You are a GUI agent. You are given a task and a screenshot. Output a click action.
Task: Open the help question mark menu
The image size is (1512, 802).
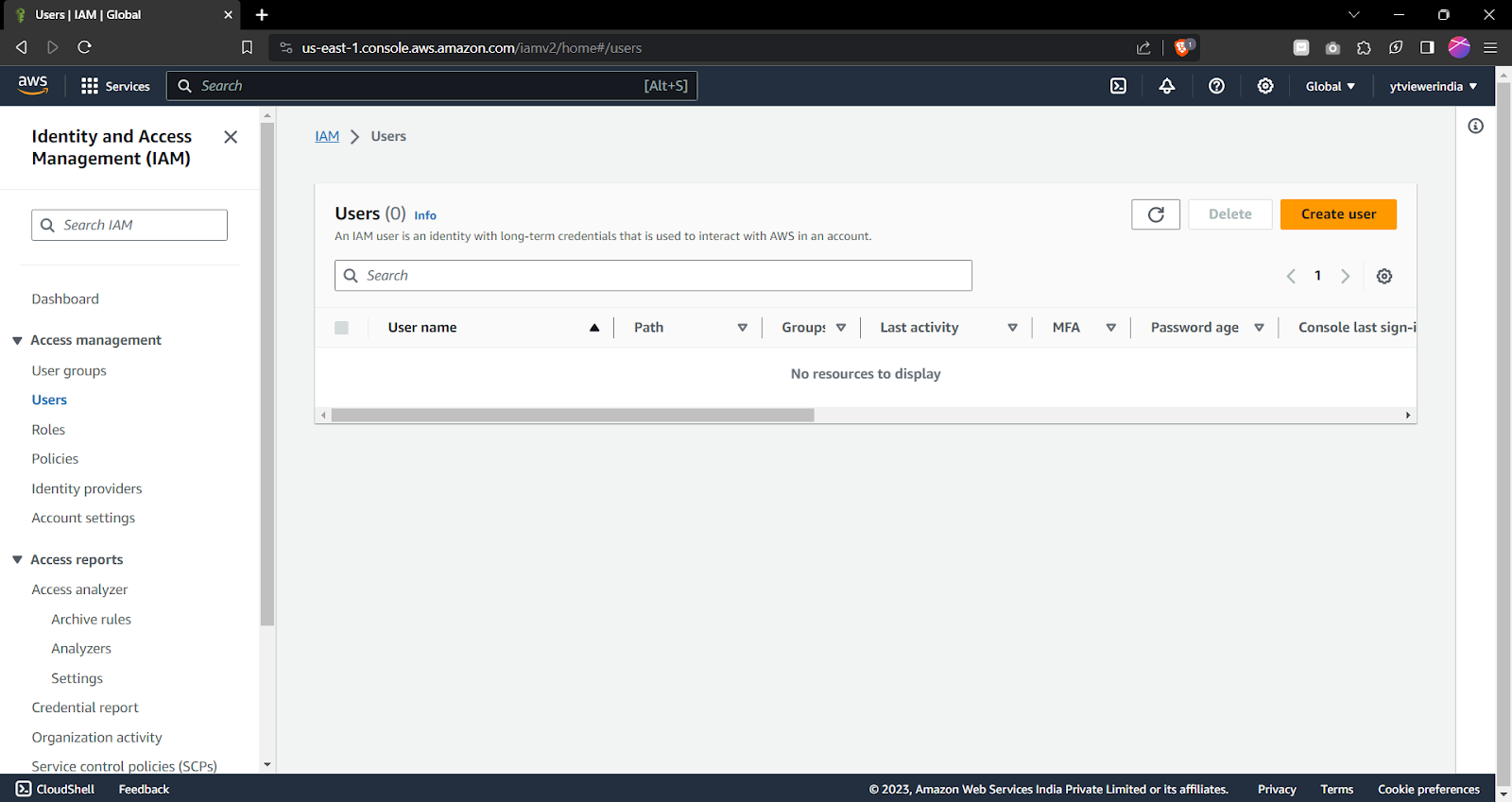1216,86
